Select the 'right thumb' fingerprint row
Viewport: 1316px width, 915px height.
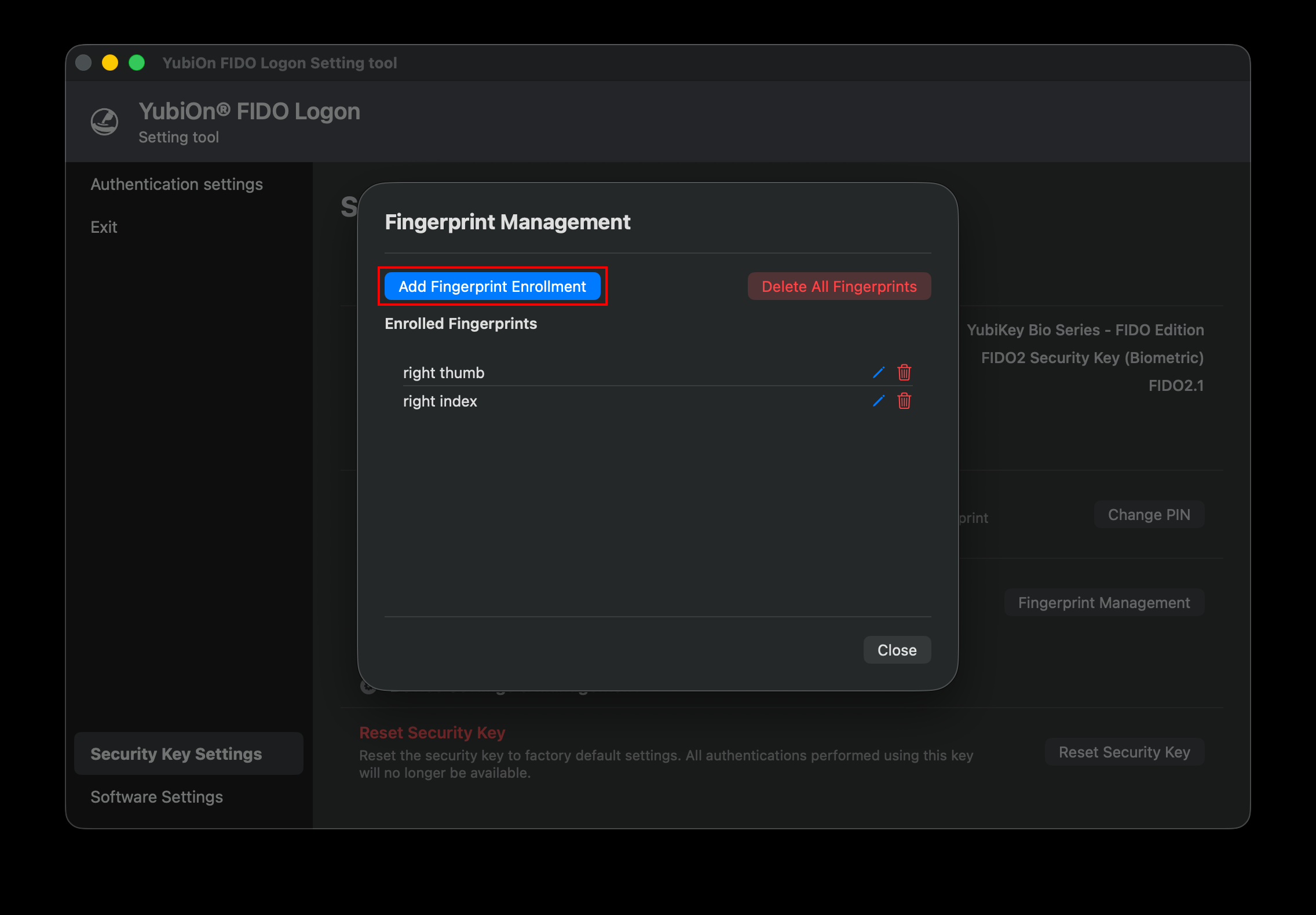coord(657,372)
